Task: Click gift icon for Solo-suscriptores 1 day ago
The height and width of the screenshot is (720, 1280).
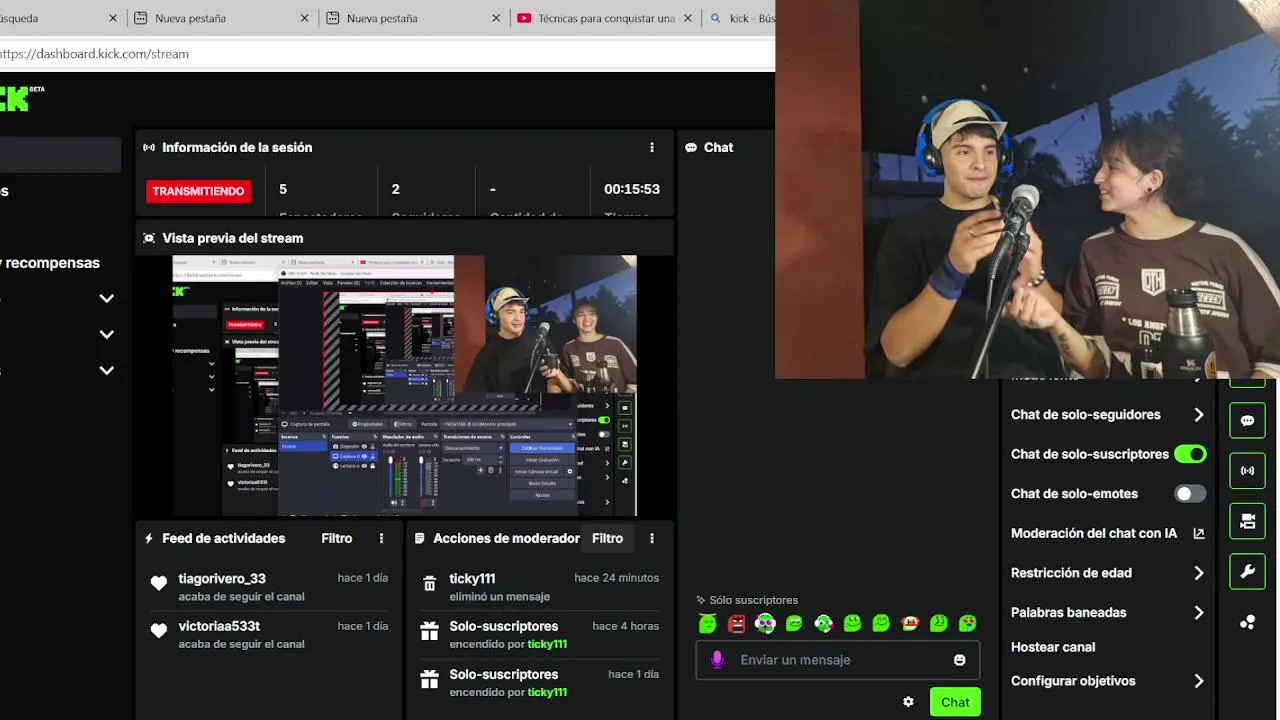Action: (429, 680)
